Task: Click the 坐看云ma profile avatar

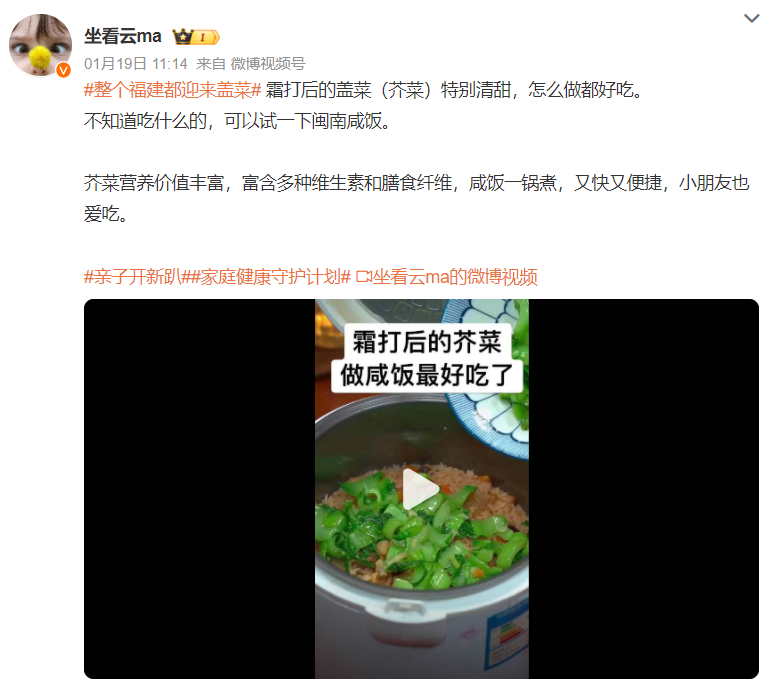Action: pos(40,45)
